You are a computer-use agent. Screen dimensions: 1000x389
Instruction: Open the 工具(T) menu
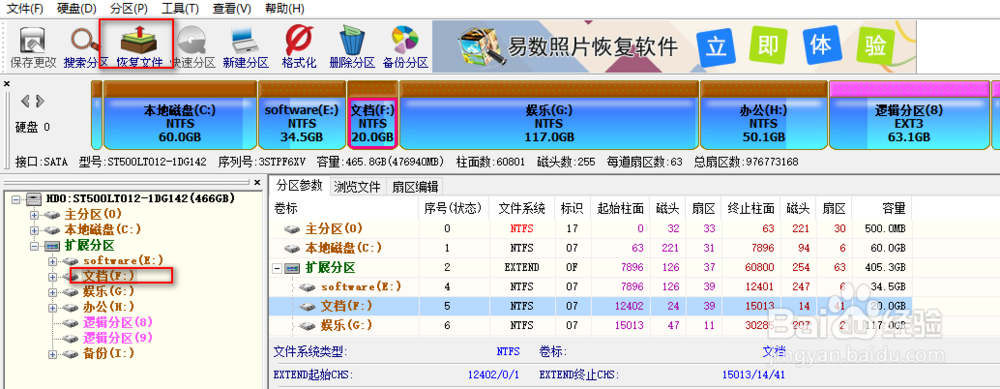180,9
